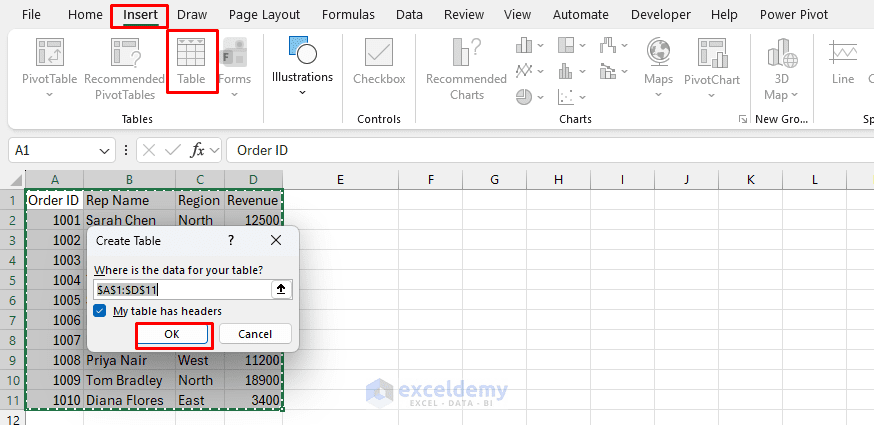The image size is (874, 425).
Task: Insert a scatter or bubble chart
Action: [566, 97]
